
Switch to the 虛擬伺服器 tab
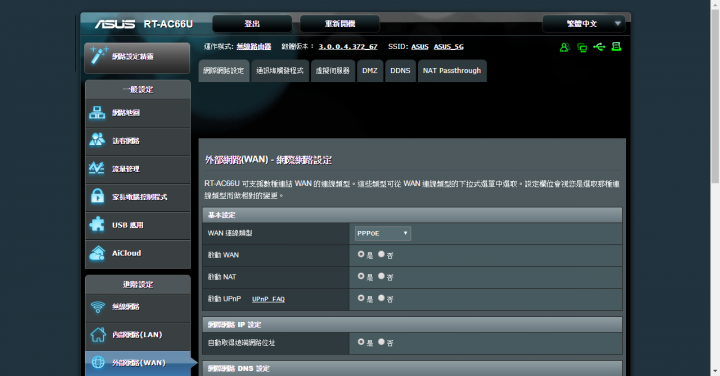tap(333, 71)
